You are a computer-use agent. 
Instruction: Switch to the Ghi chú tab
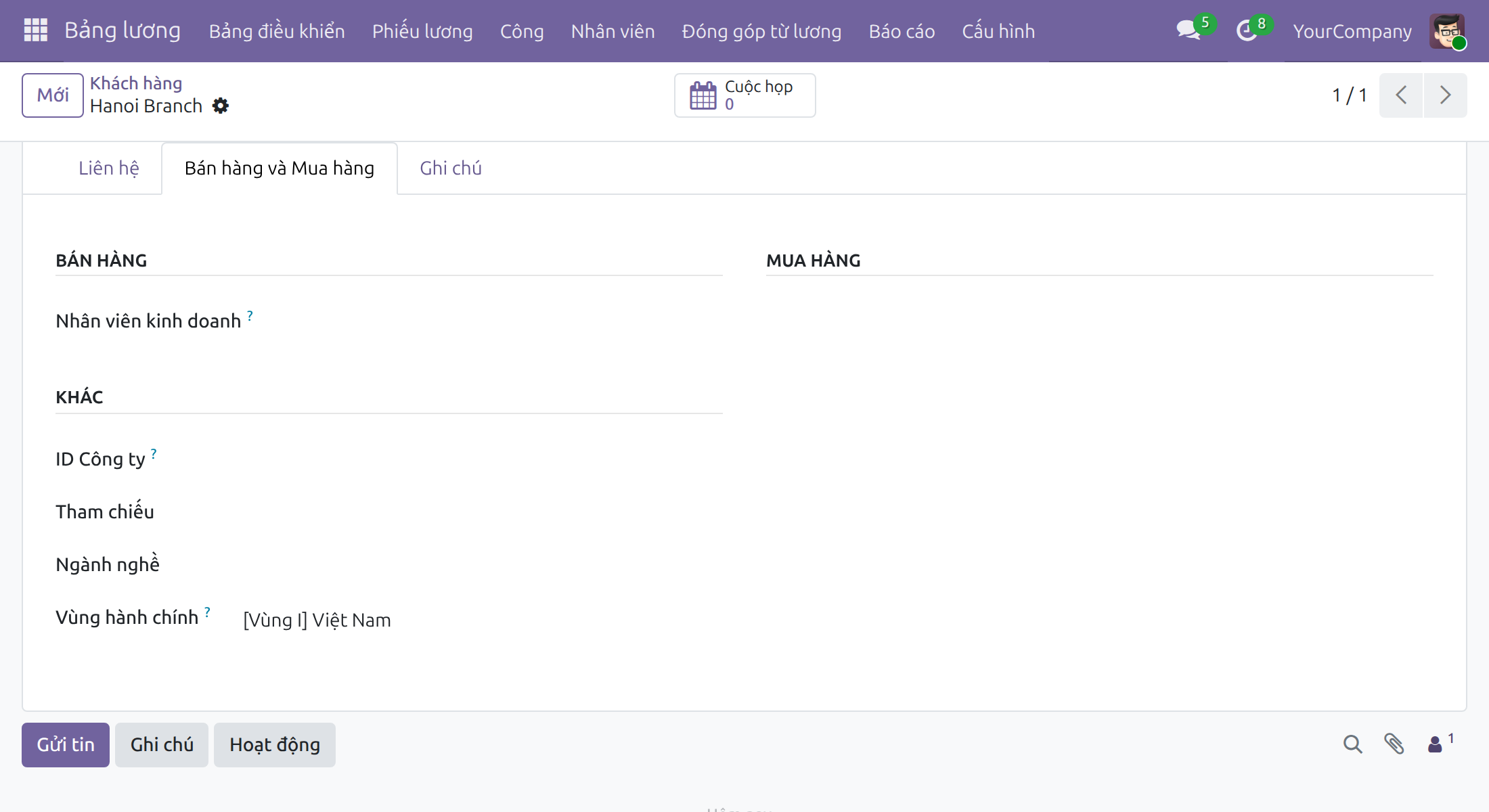click(x=451, y=168)
